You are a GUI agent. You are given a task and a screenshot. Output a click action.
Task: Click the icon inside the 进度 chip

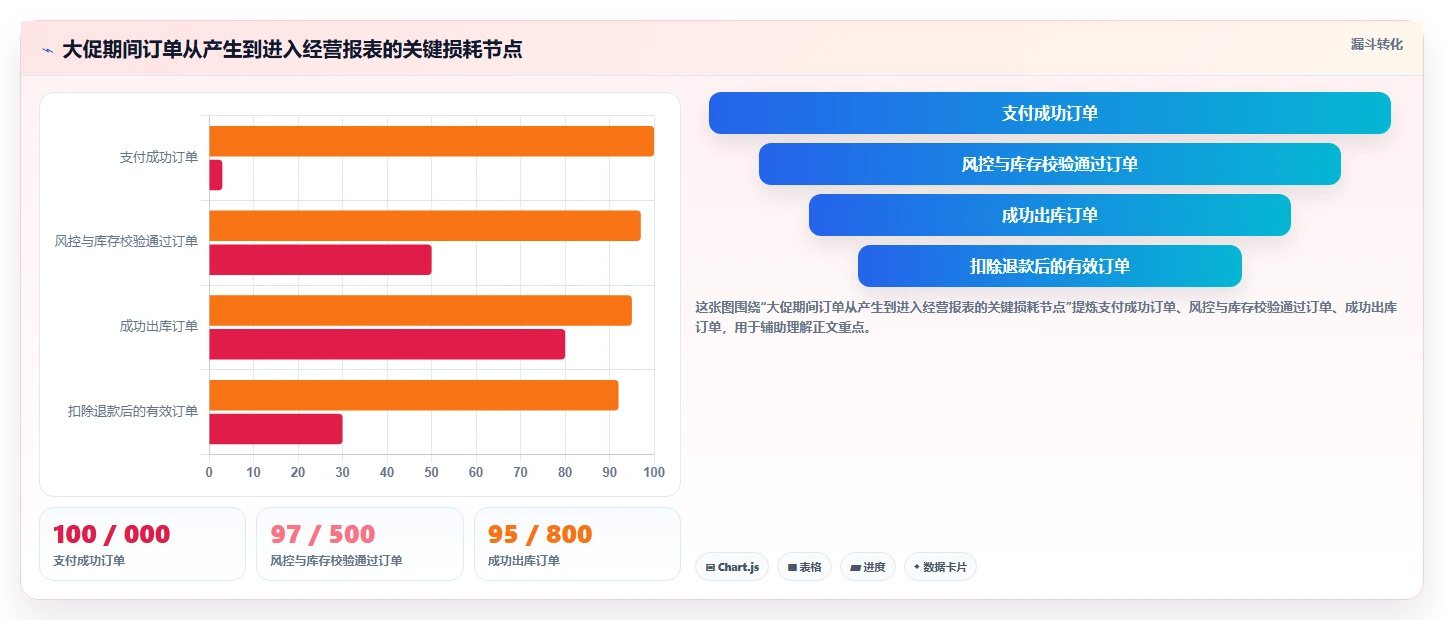point(855,567)
